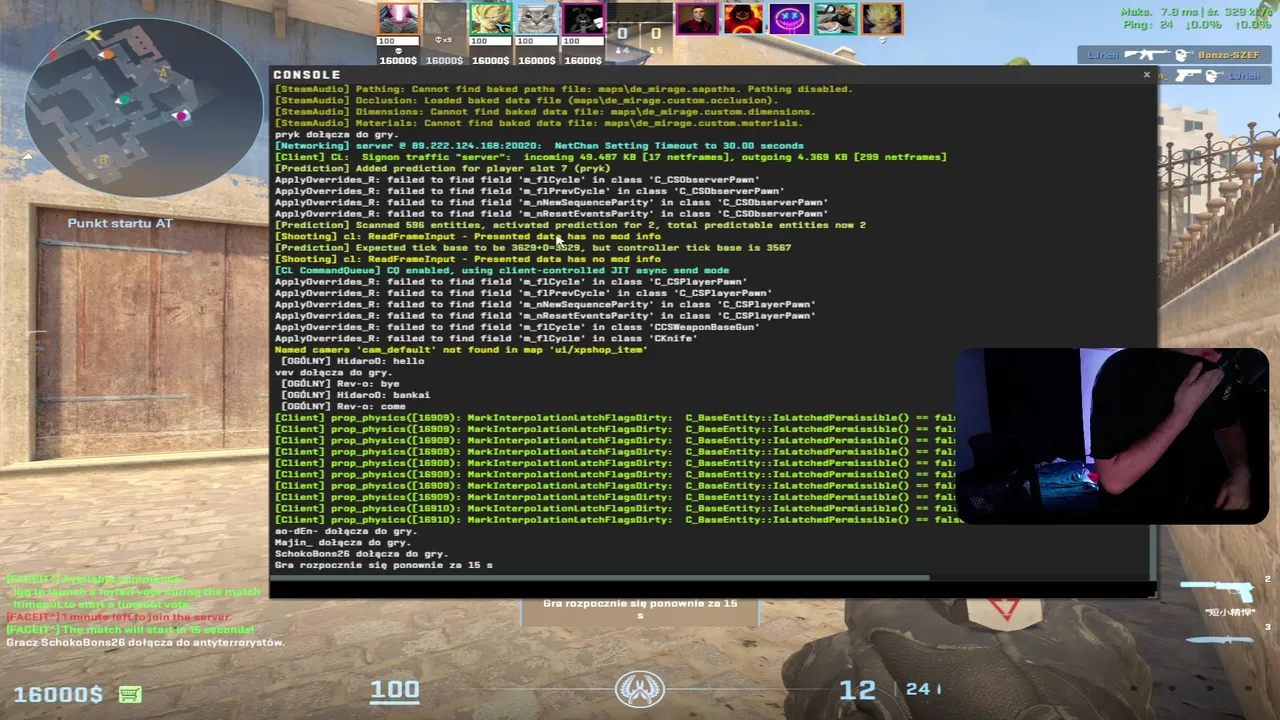1280x720 pixels.
Task: Click the "[OGÓLNY] HidaroO: hello" console line
Action: 352,361
